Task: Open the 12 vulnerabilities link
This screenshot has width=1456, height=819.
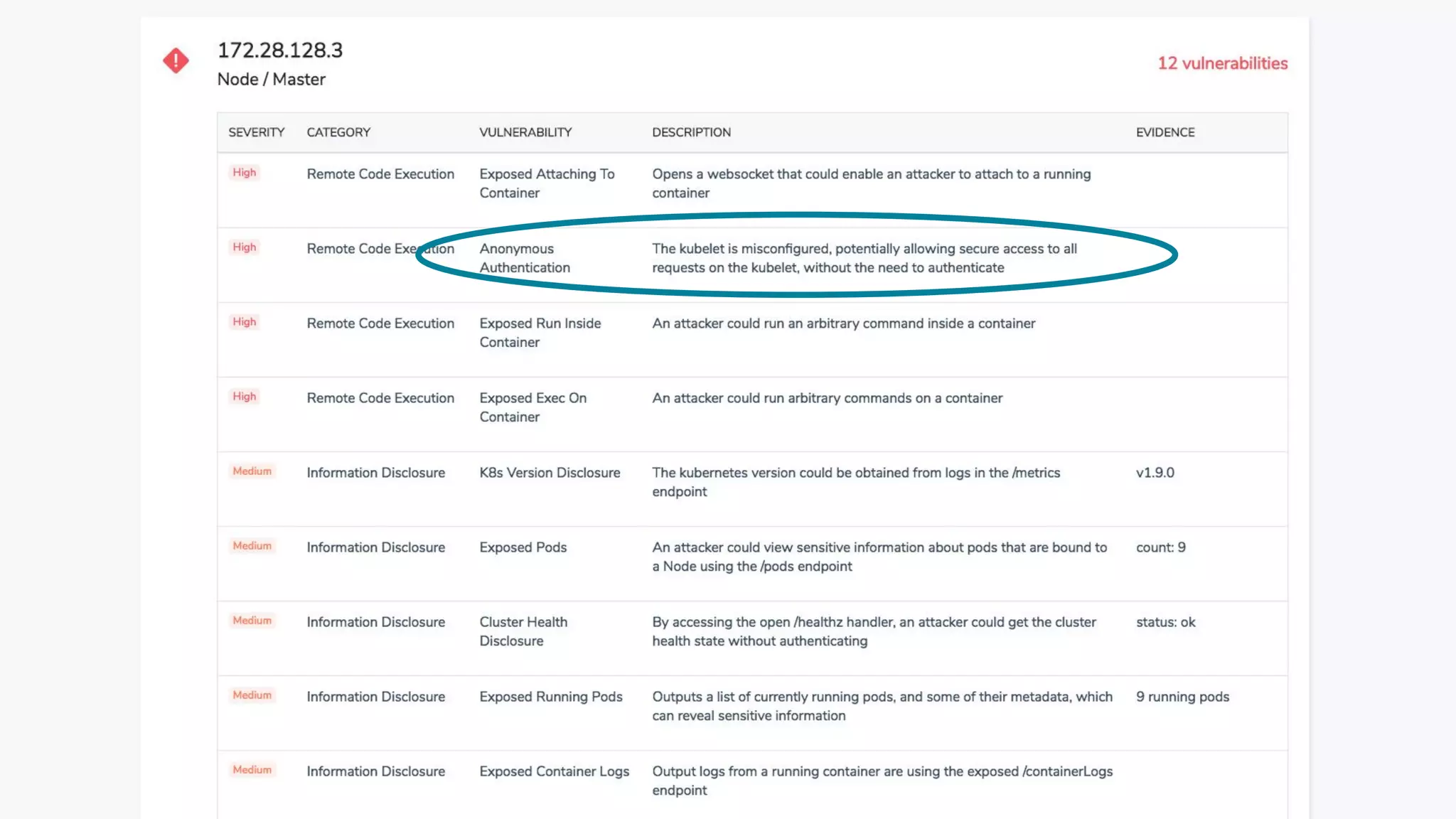Action: [1222, 63]
